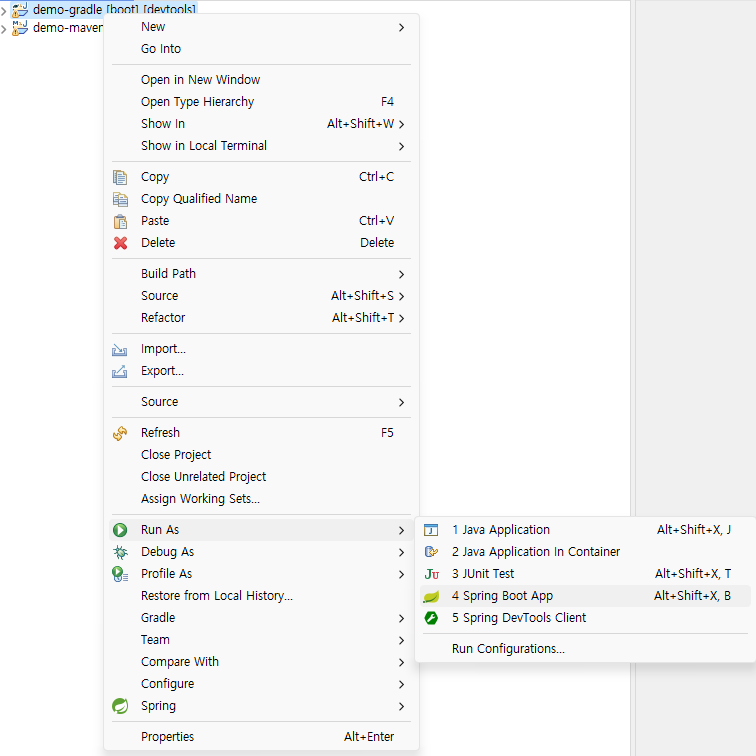
Task: Choose Close Unrelated Project
Action: 260,477
